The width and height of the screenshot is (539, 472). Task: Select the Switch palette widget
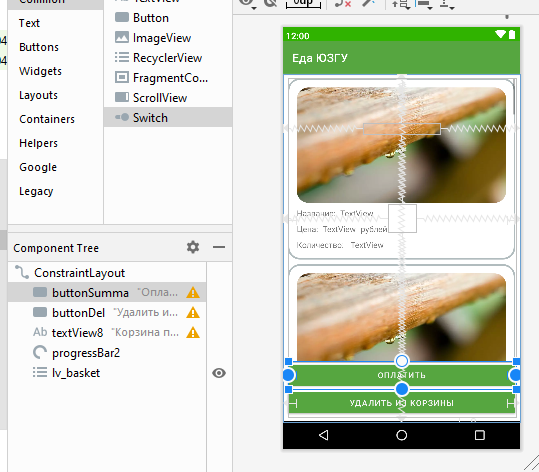click(168, 118)
